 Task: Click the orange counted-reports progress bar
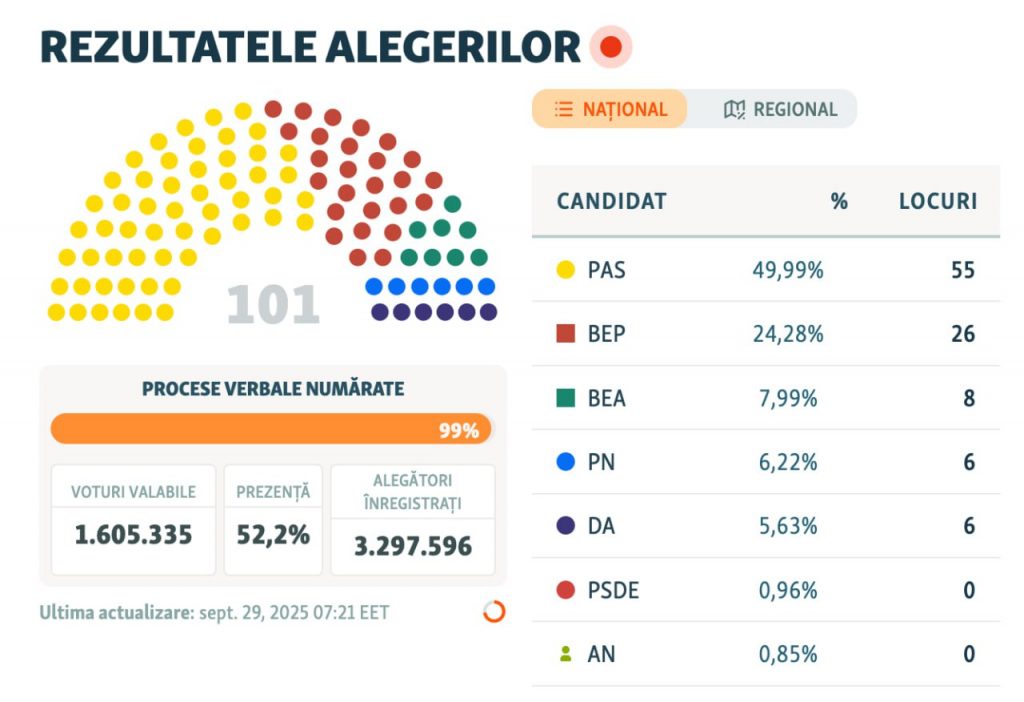271,429
